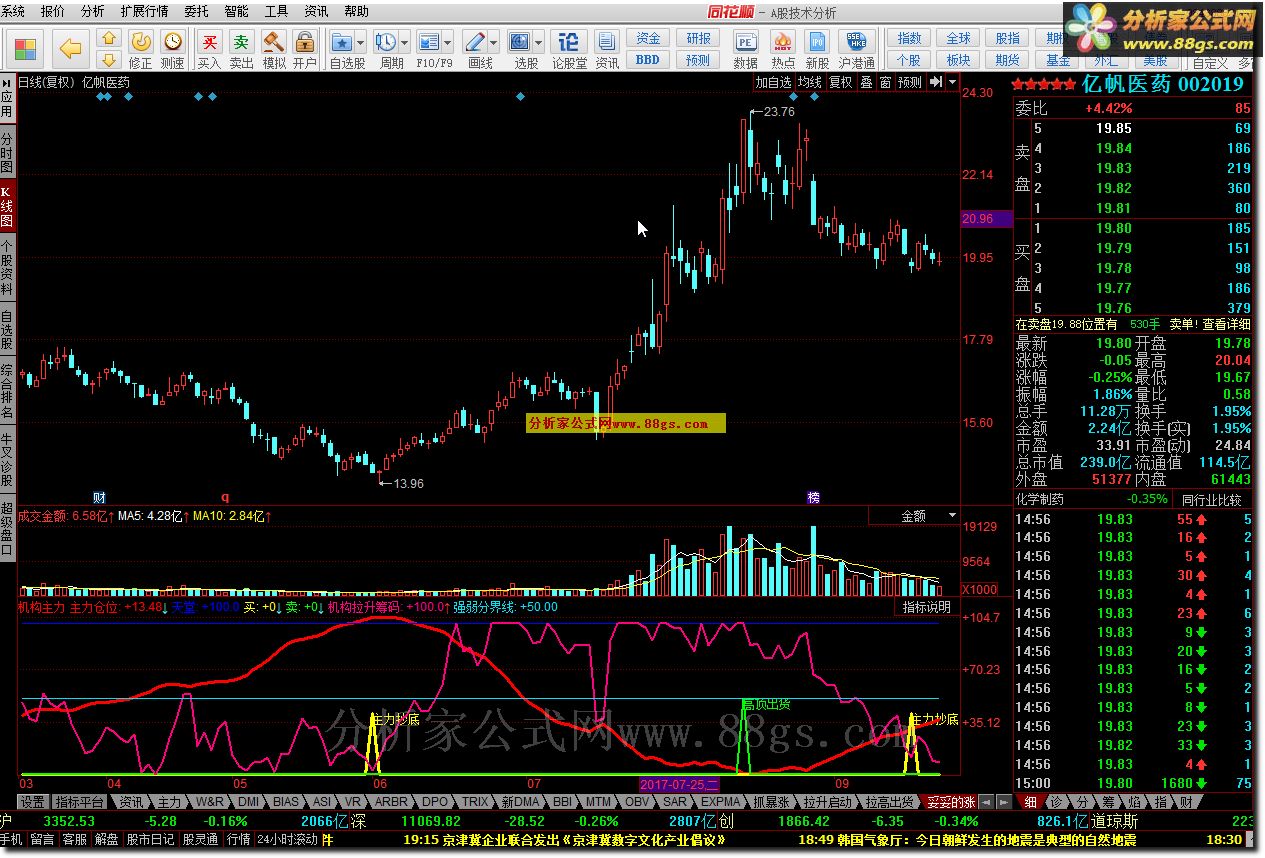This screenshot has width=1265, height=858.
Task: Select the TRIX indicator tab
Action: coord(474,802)
